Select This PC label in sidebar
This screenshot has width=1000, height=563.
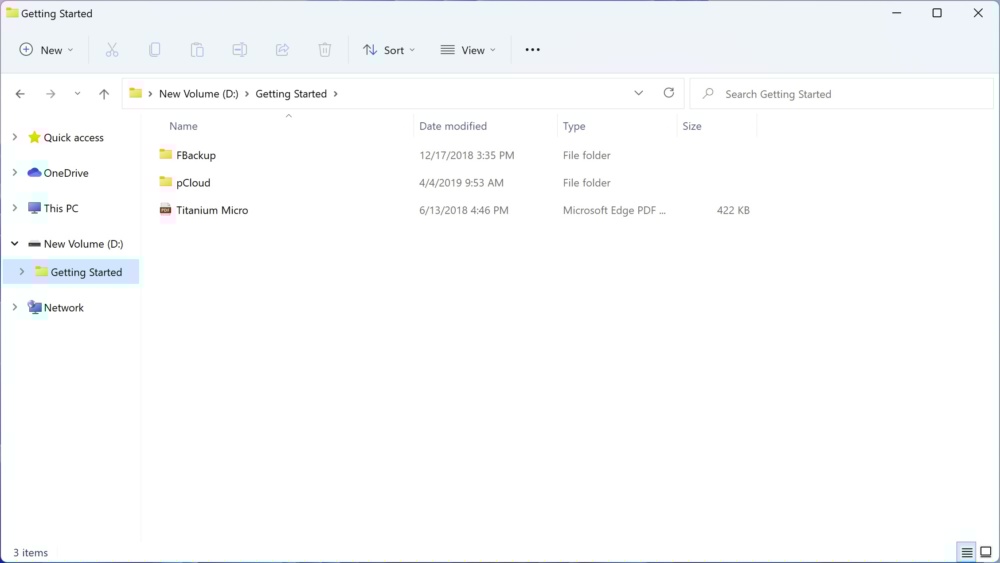pos(61,208)
